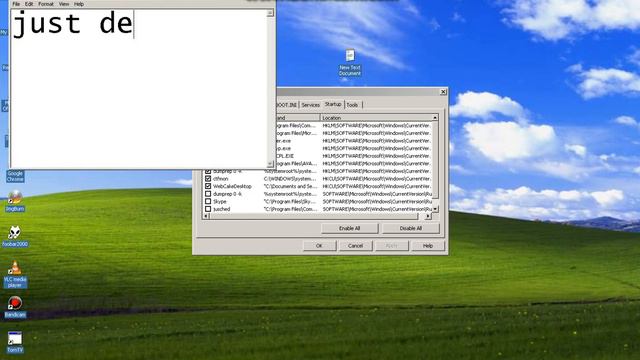640x360 pixels.
Task: Open Notepad's Help menu
Action: 79,4
